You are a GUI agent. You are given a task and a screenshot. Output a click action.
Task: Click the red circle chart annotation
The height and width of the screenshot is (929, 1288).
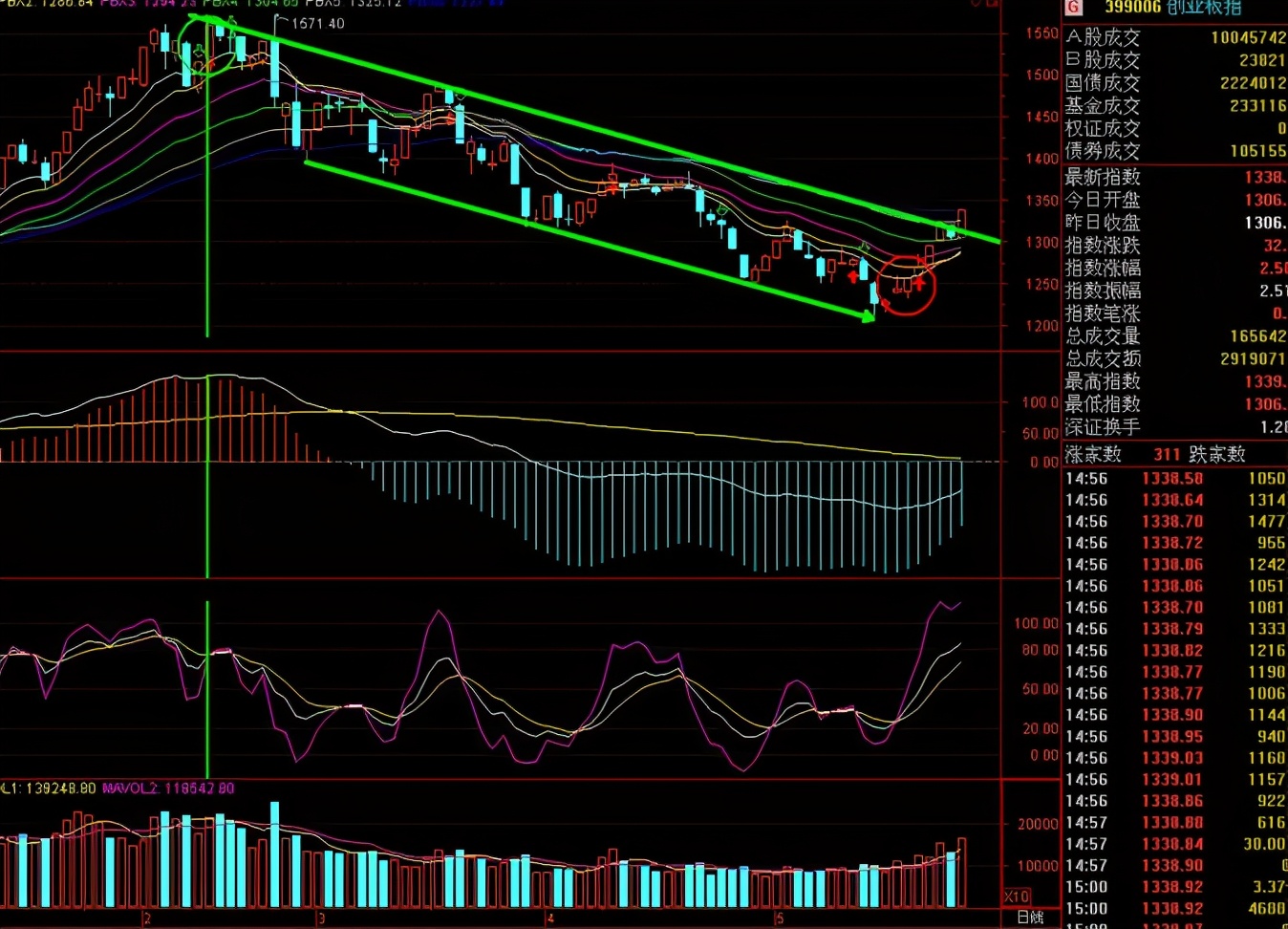pos(907,285)
